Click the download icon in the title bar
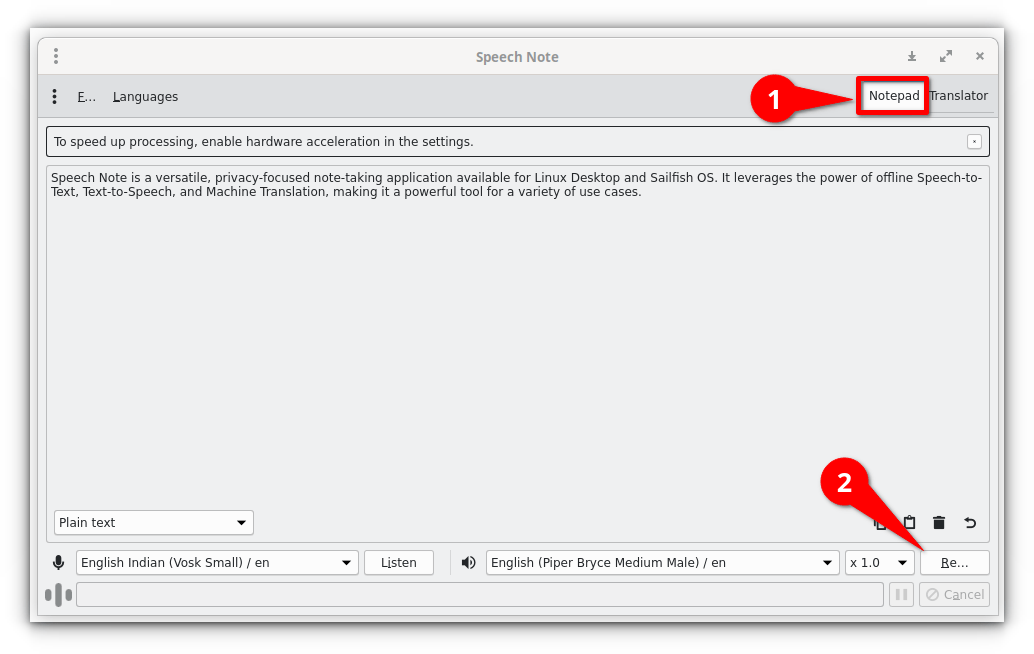Viewport: 1034px width, 654px height. (913, 56)
